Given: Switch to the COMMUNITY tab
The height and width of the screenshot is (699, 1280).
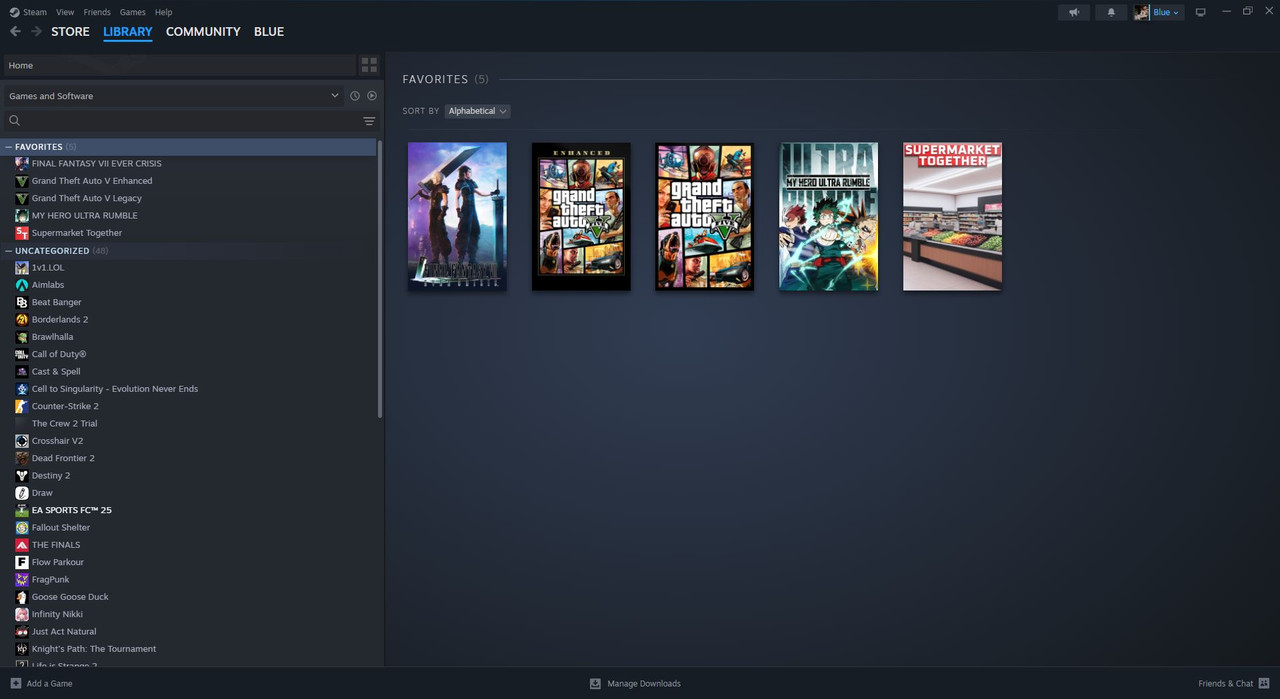Looking at the screenshot, I should point(203,32).
